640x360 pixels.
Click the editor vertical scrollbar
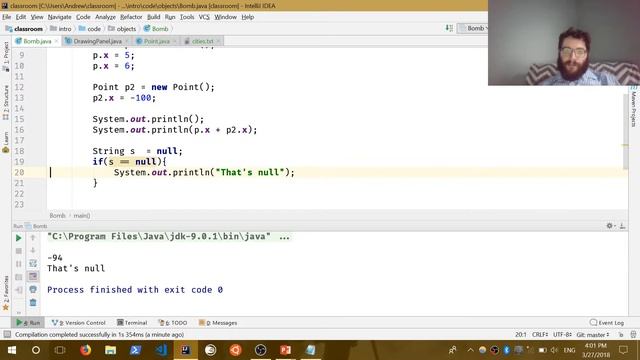tap(626, 131)
